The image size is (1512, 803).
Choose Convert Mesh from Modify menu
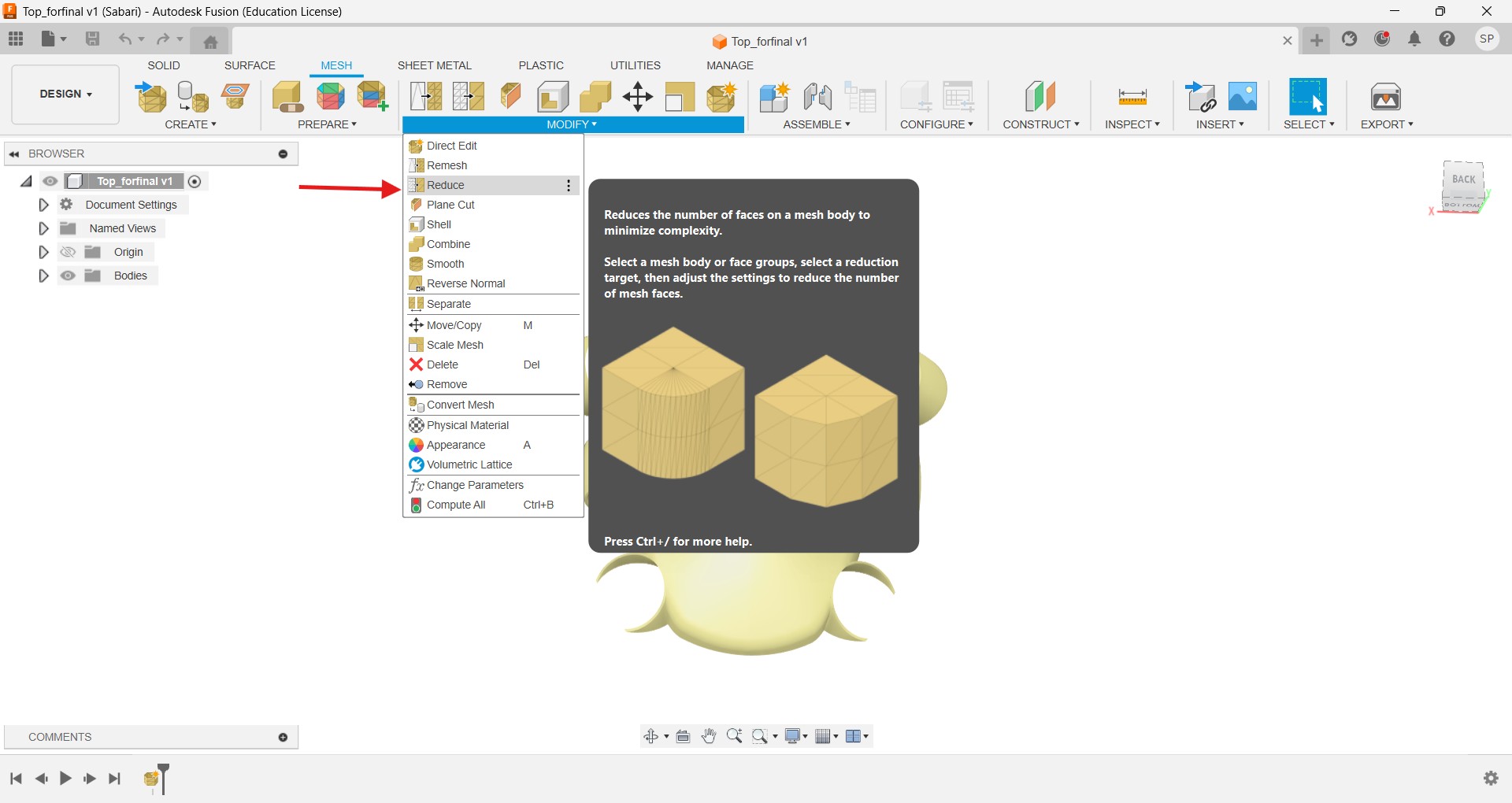[494, 405]
